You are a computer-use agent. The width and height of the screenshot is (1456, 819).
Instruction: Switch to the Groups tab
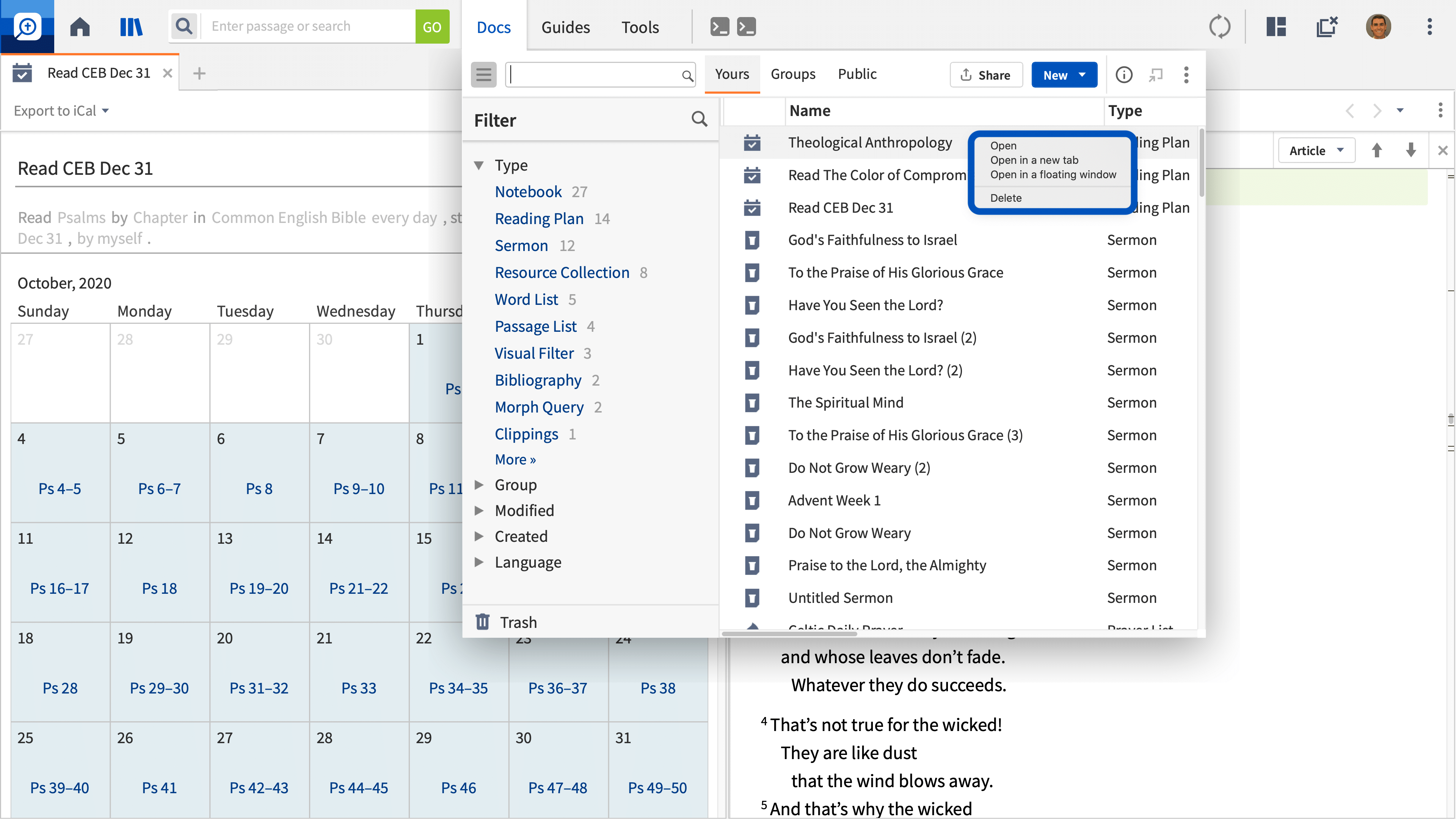(792, 74)
